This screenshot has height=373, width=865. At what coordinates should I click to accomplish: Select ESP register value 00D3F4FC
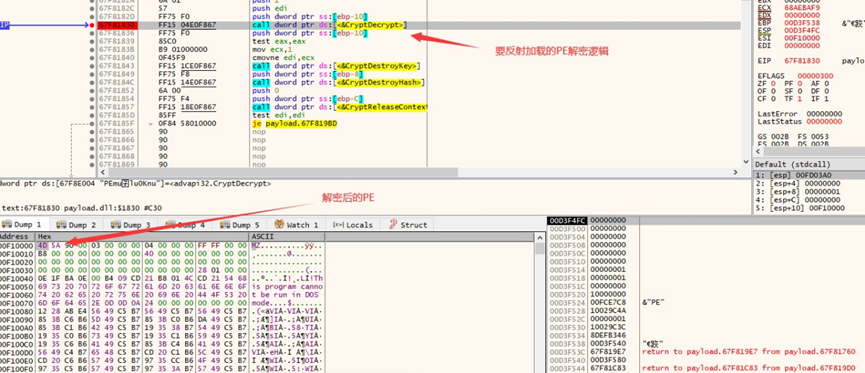tap(802, 31)
